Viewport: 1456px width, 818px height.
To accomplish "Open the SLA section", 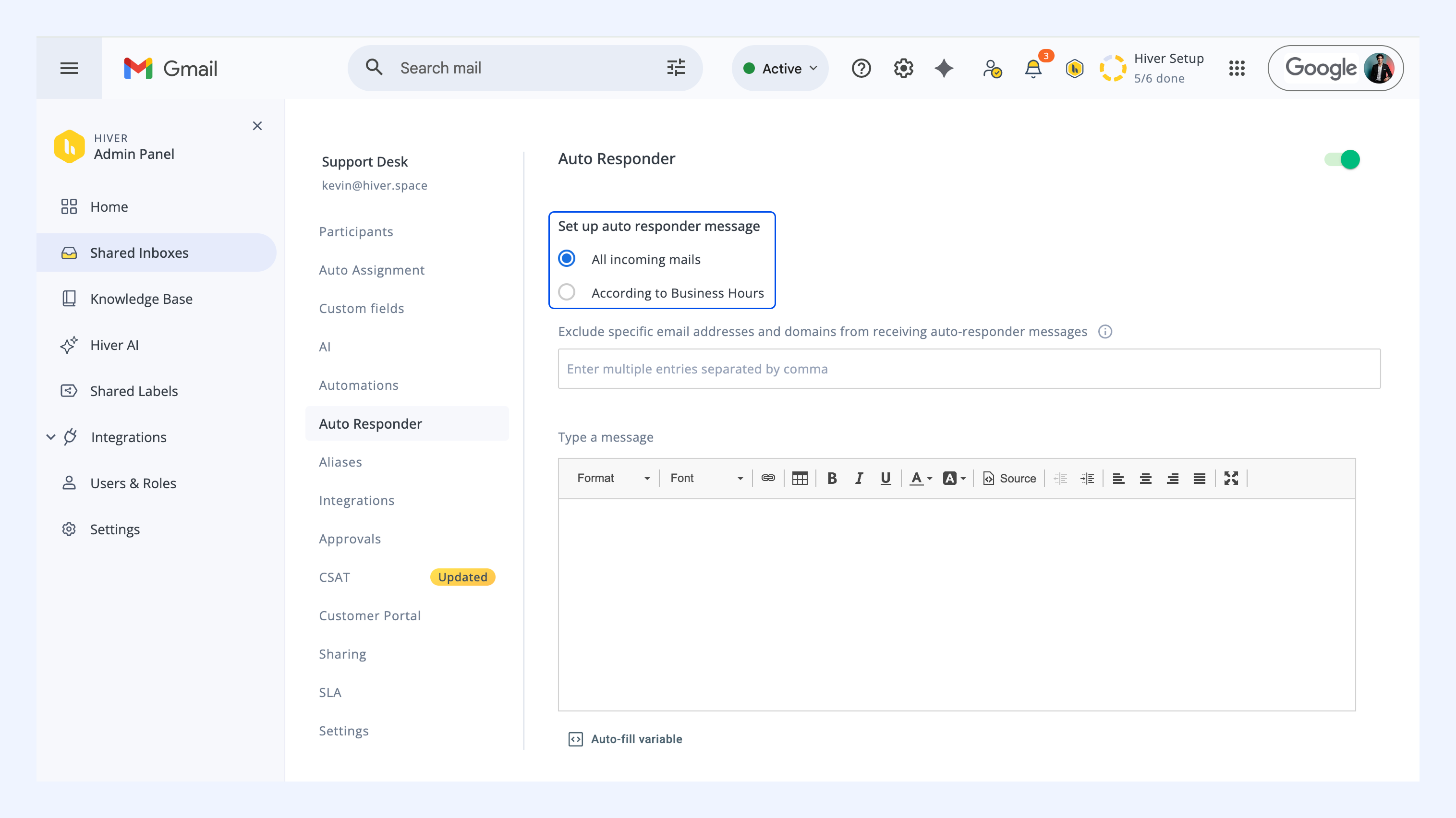I will coord(330,693).
